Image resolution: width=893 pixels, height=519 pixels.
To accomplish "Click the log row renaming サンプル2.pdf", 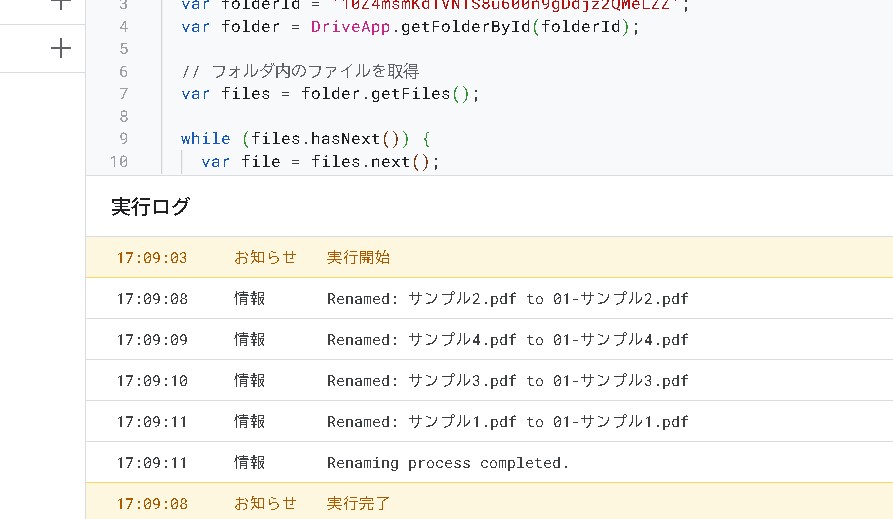I will (x=507, y=298).
